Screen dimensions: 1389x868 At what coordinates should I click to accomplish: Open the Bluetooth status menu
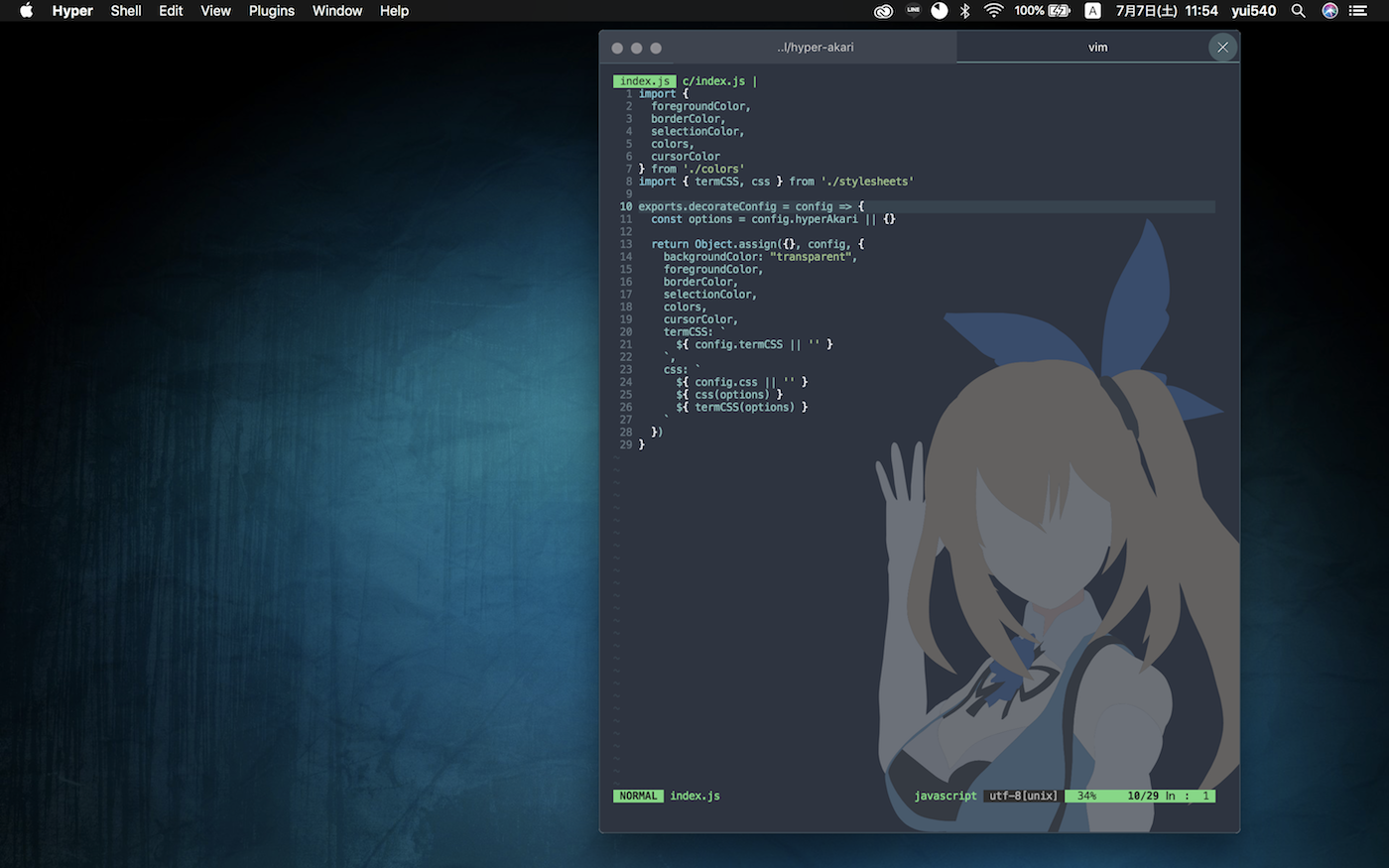tap(965, 11)
